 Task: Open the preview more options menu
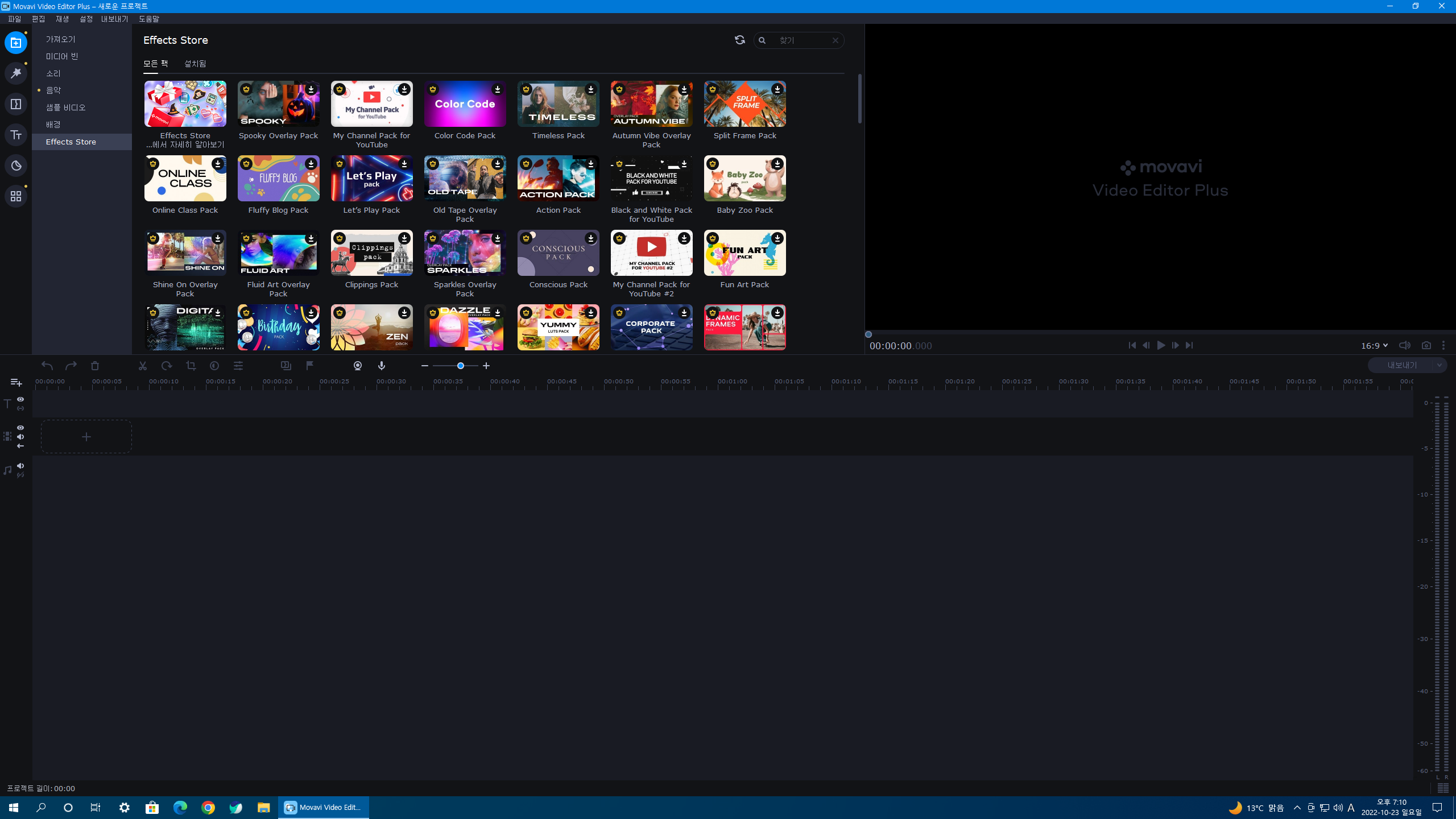click(1443, 345)
